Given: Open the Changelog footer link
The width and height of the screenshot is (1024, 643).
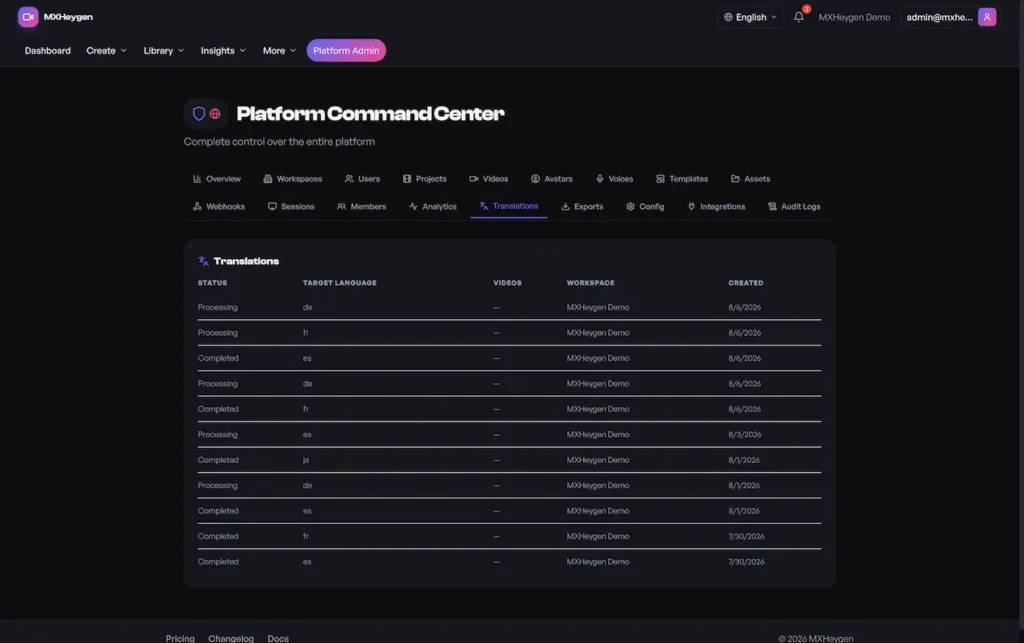Looking at the screenshot, I should click(x=231, y=638).
